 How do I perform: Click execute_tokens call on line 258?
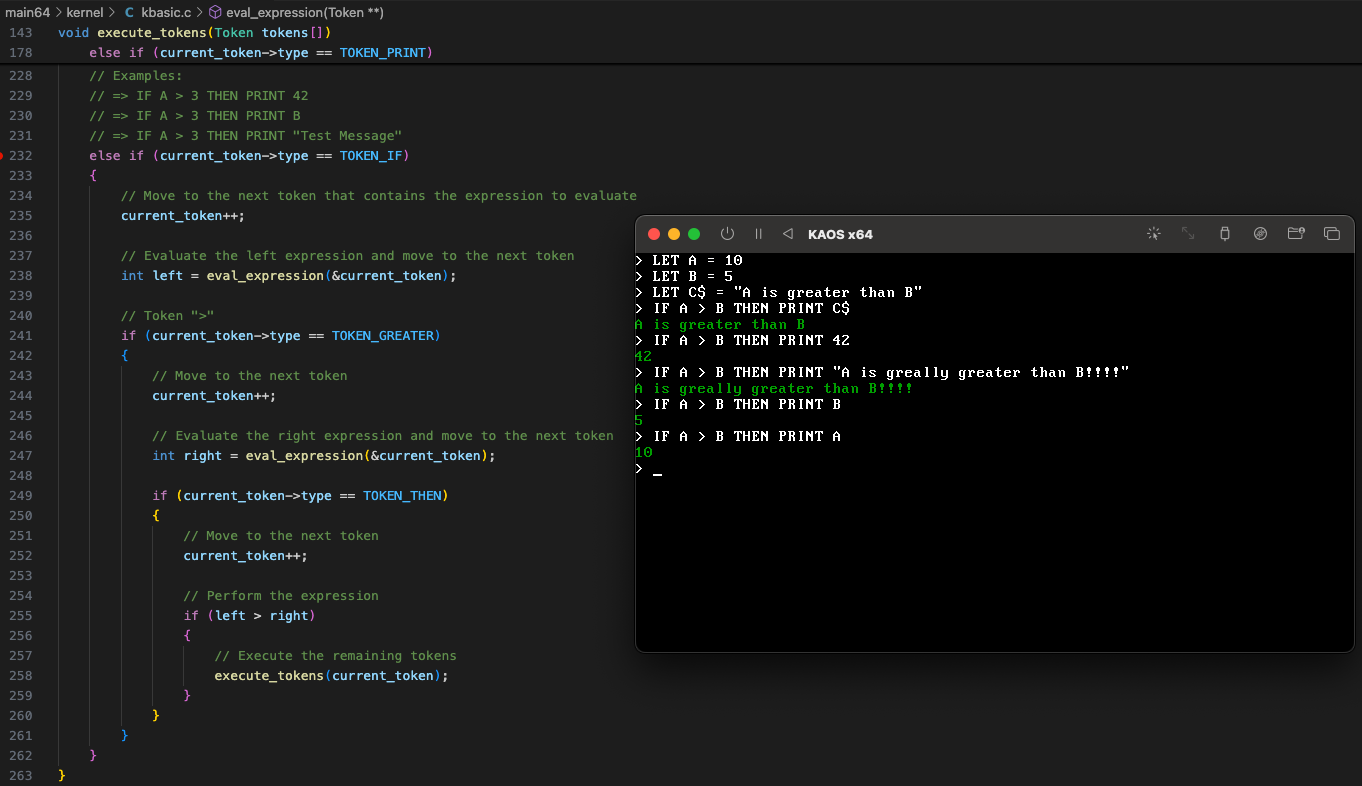tap(269, 676)
